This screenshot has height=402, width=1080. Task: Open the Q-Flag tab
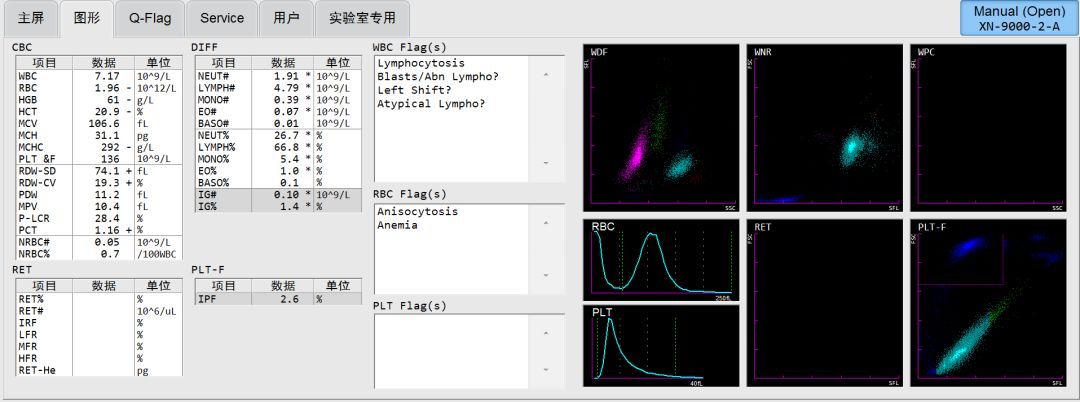click(x=149, y=19)
